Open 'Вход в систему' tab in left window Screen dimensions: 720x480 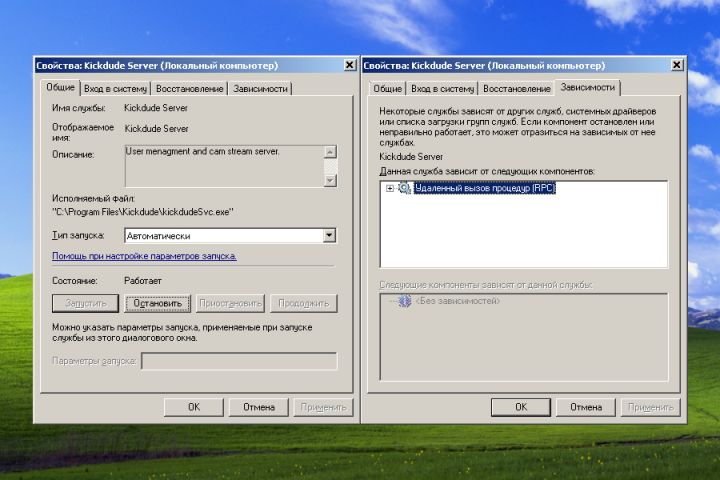115,89
